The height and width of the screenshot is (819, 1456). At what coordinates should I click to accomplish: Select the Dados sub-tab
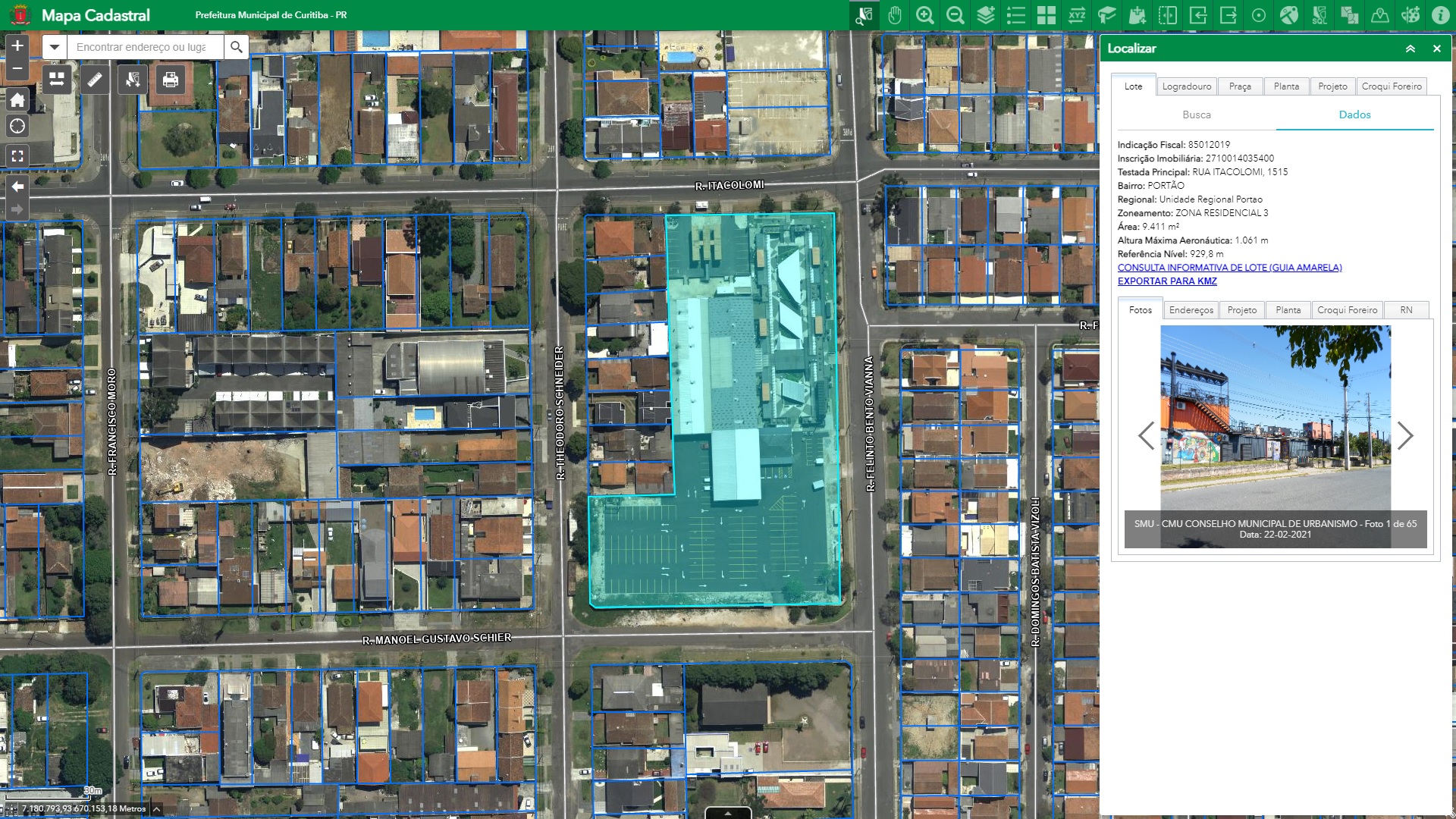(1354, 115)
